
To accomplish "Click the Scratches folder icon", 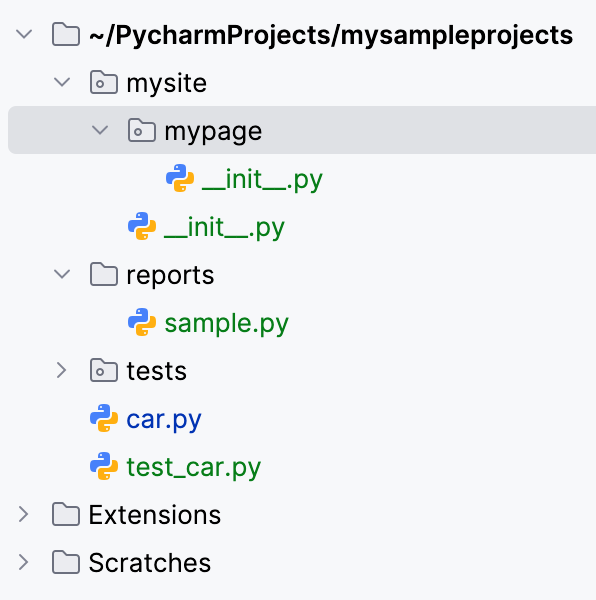I will click(x=66, y=562).
